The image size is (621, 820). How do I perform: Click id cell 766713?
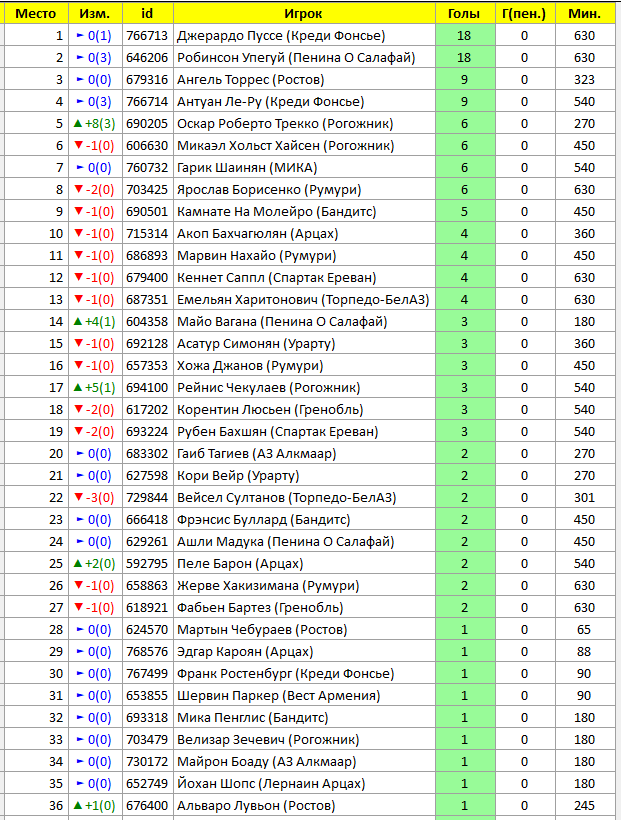point(148,36)
